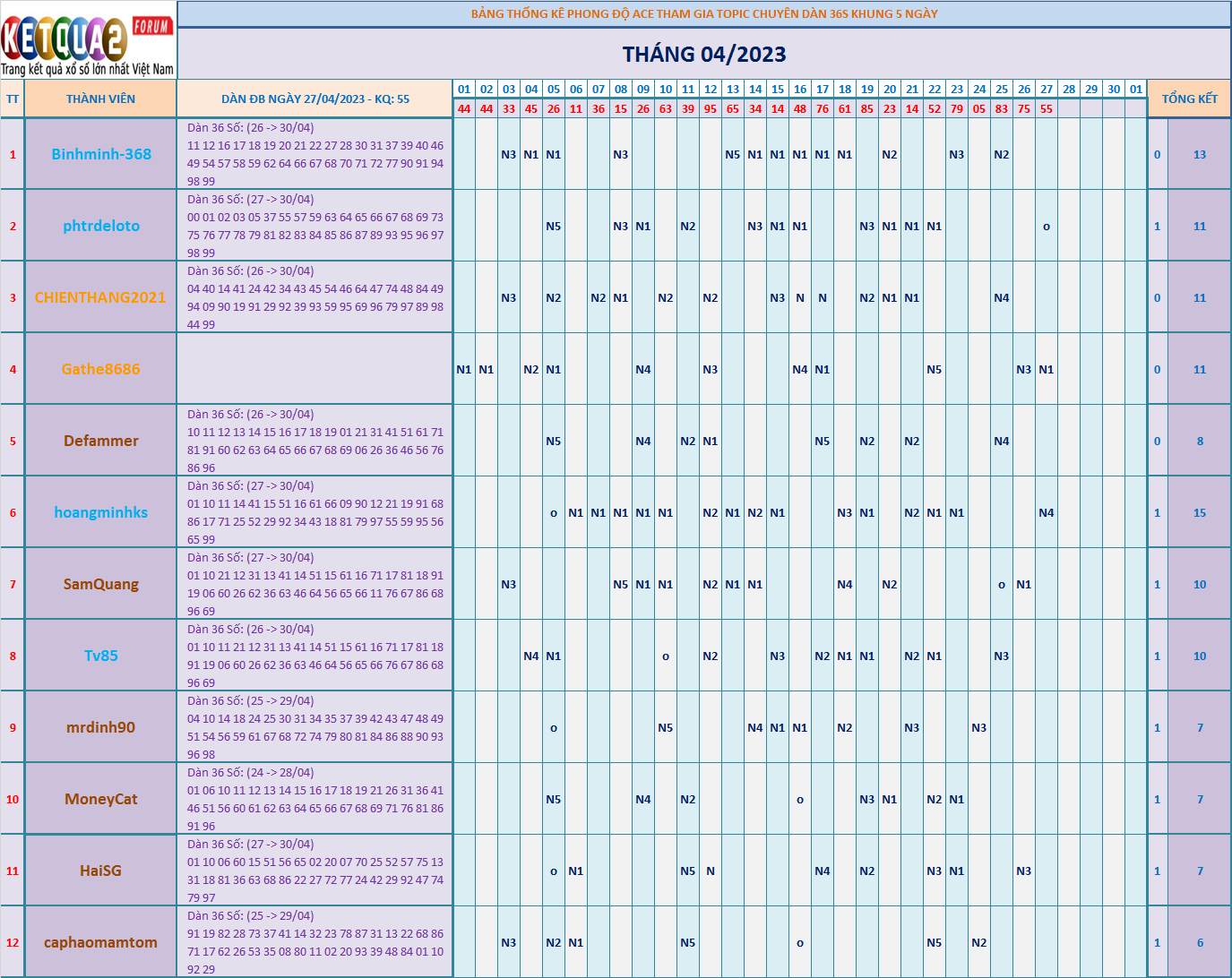Select member name HaiSG
Image resolution: width=1232 pixels, height=978 pixels.
[x=100, y=871]
